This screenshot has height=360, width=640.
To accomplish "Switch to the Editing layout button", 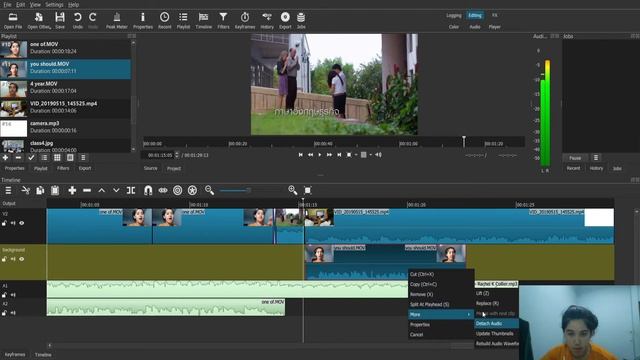I will pos(475,16).
